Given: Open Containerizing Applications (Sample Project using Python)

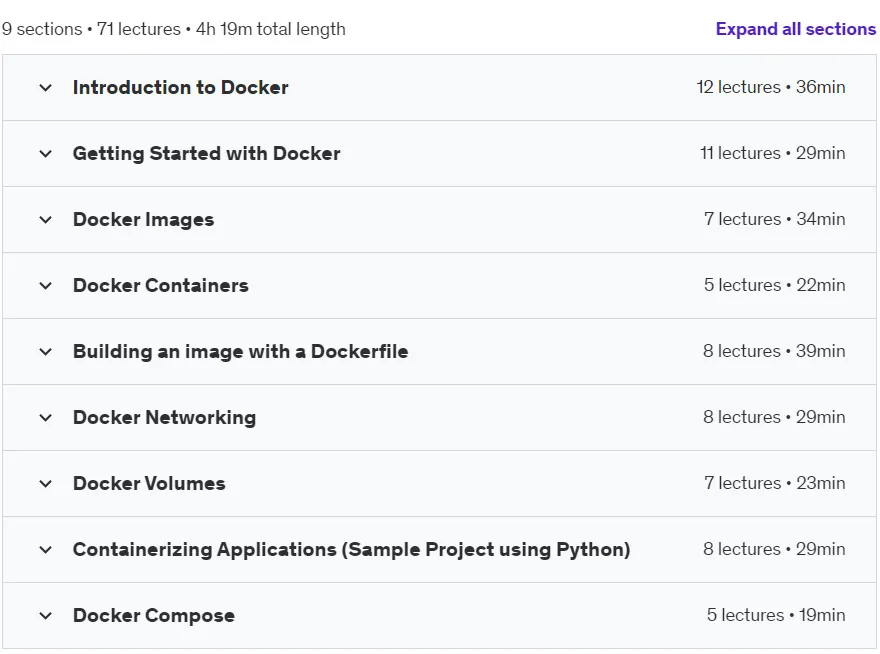Looking at the screenshot, I should [352, 550].
